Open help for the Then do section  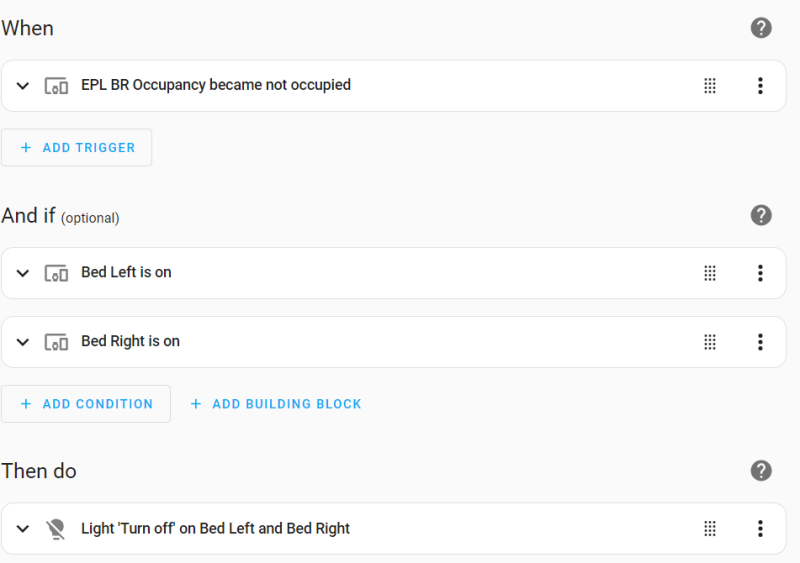tap(761, 470)
